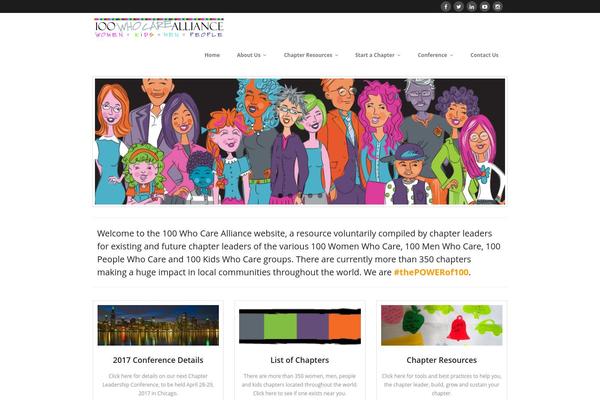Click the 100 Who Care Alliance logo
Screen dimensions: 600x400
coord(159,28)
